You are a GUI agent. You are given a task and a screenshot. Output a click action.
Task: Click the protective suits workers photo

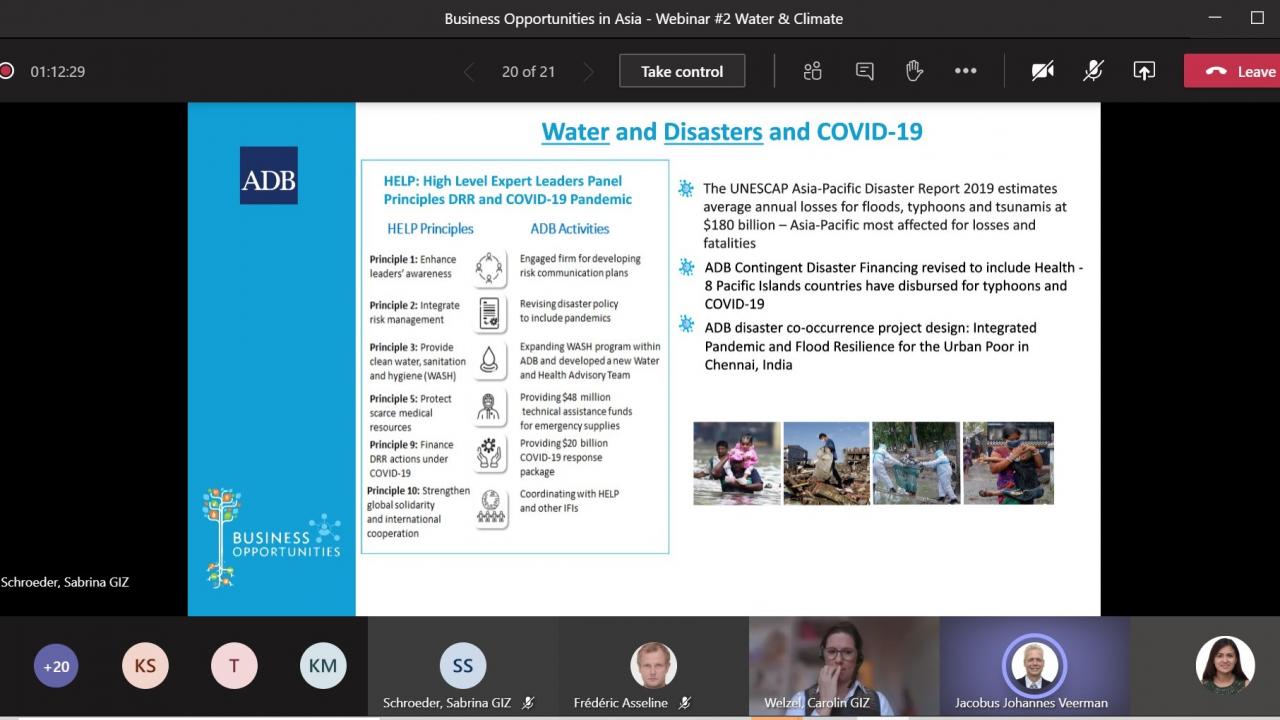tap(916, 463)
